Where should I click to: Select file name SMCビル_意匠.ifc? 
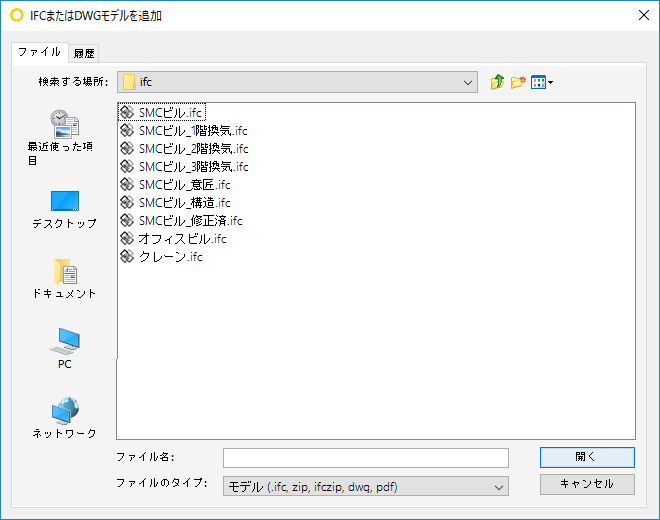[x=184, y=185]
